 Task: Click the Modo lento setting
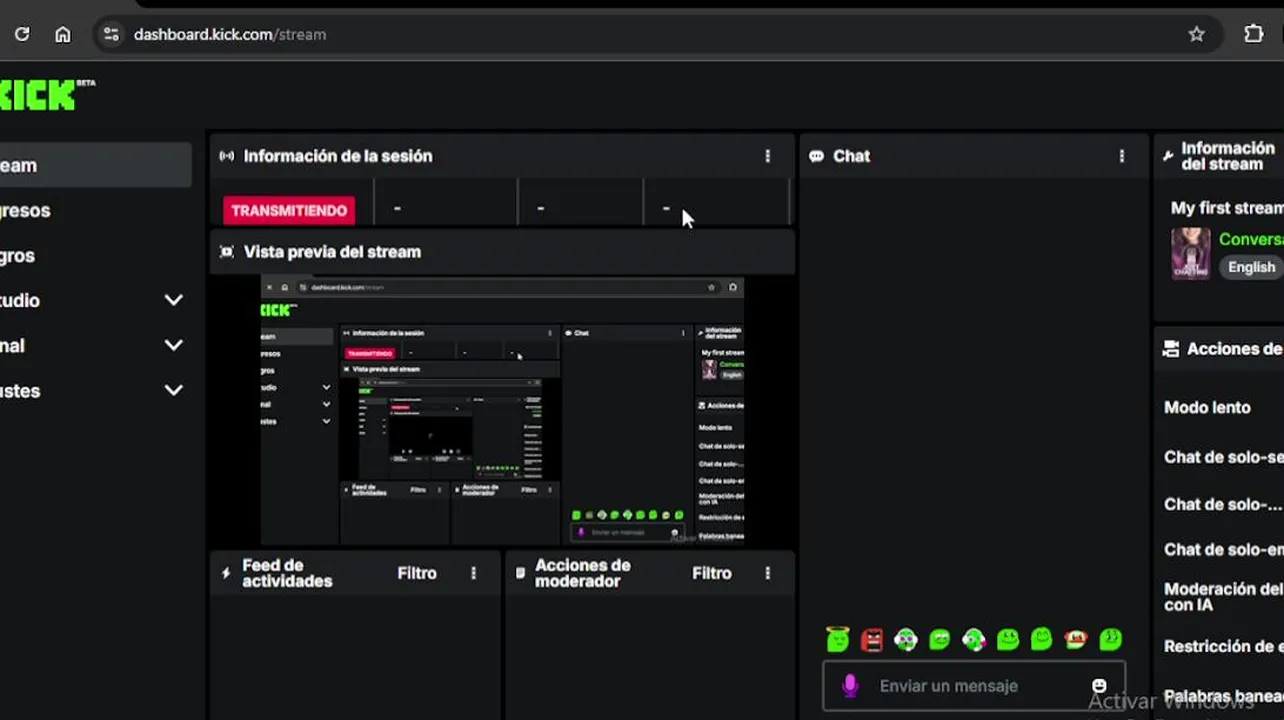[x=1207, y=407]
